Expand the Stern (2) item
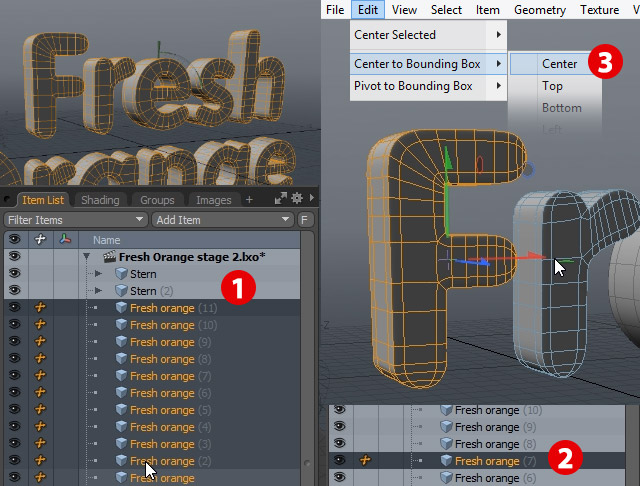640x486 pixels. pyautogui.click(x=98, y=291)
